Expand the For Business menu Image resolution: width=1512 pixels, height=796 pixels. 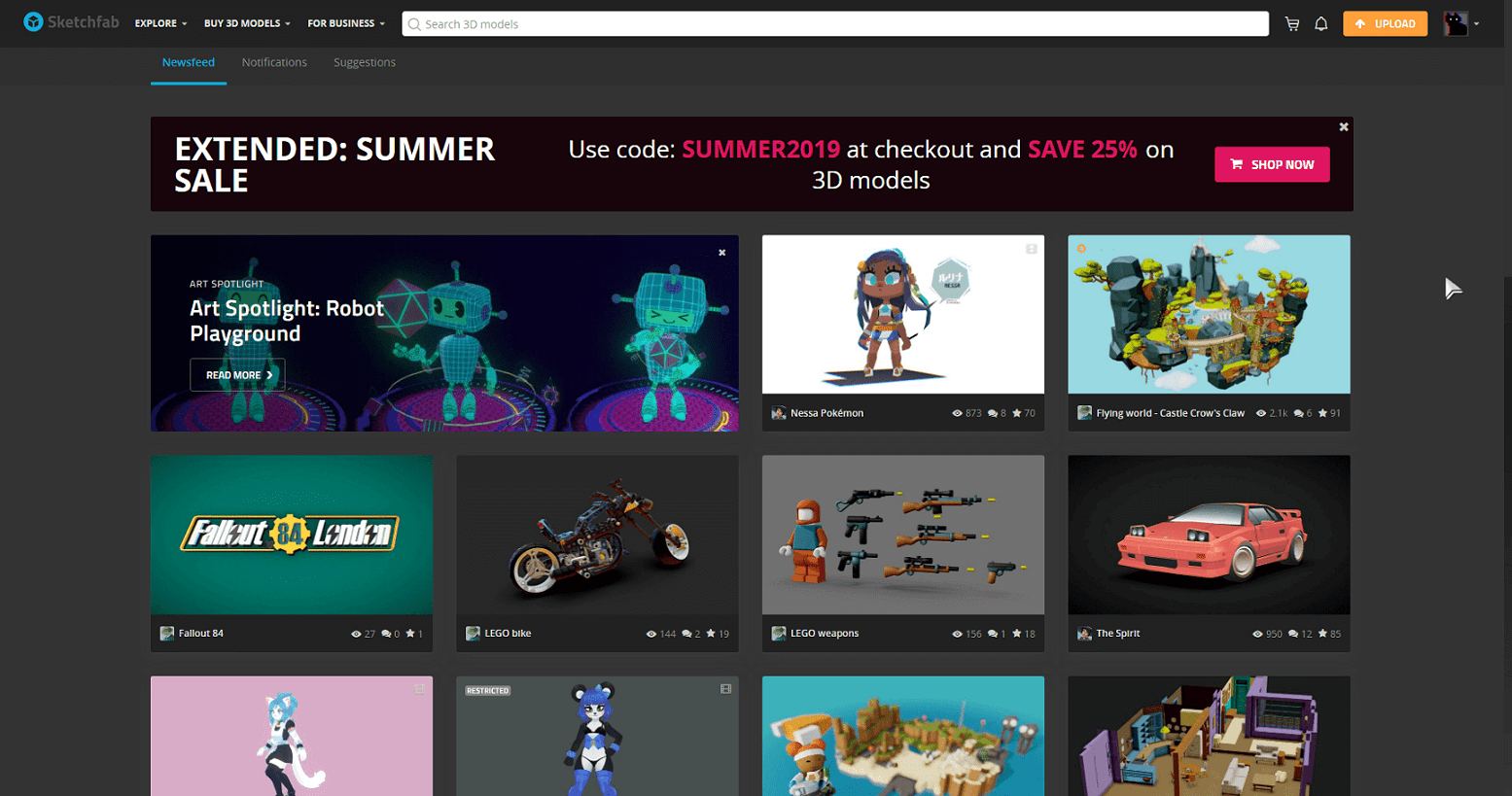tap(346, 23)
